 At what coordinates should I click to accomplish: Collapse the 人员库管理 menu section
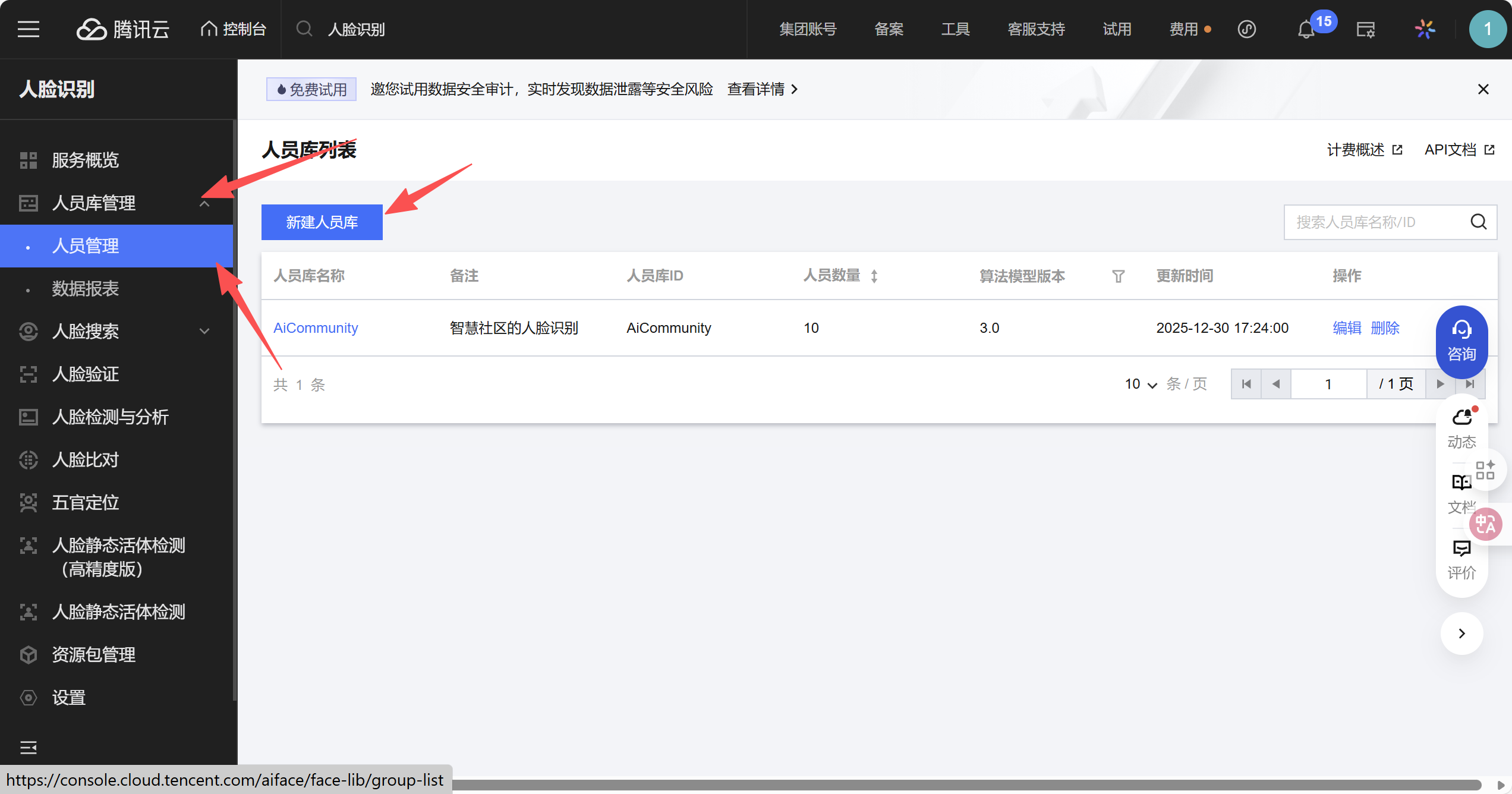(204, 203)
